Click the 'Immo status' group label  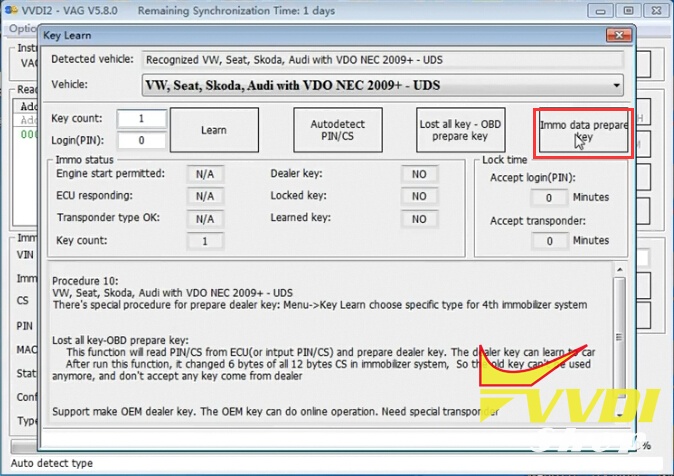(x=85, y=160)
